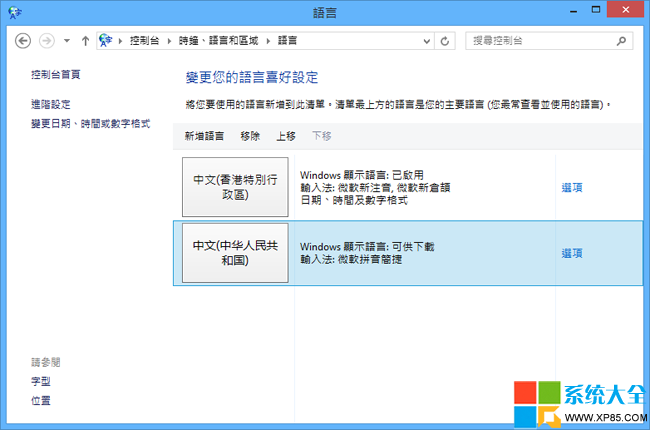Maximize the 語言 window
650x430 pixels.
click(596, 10)
